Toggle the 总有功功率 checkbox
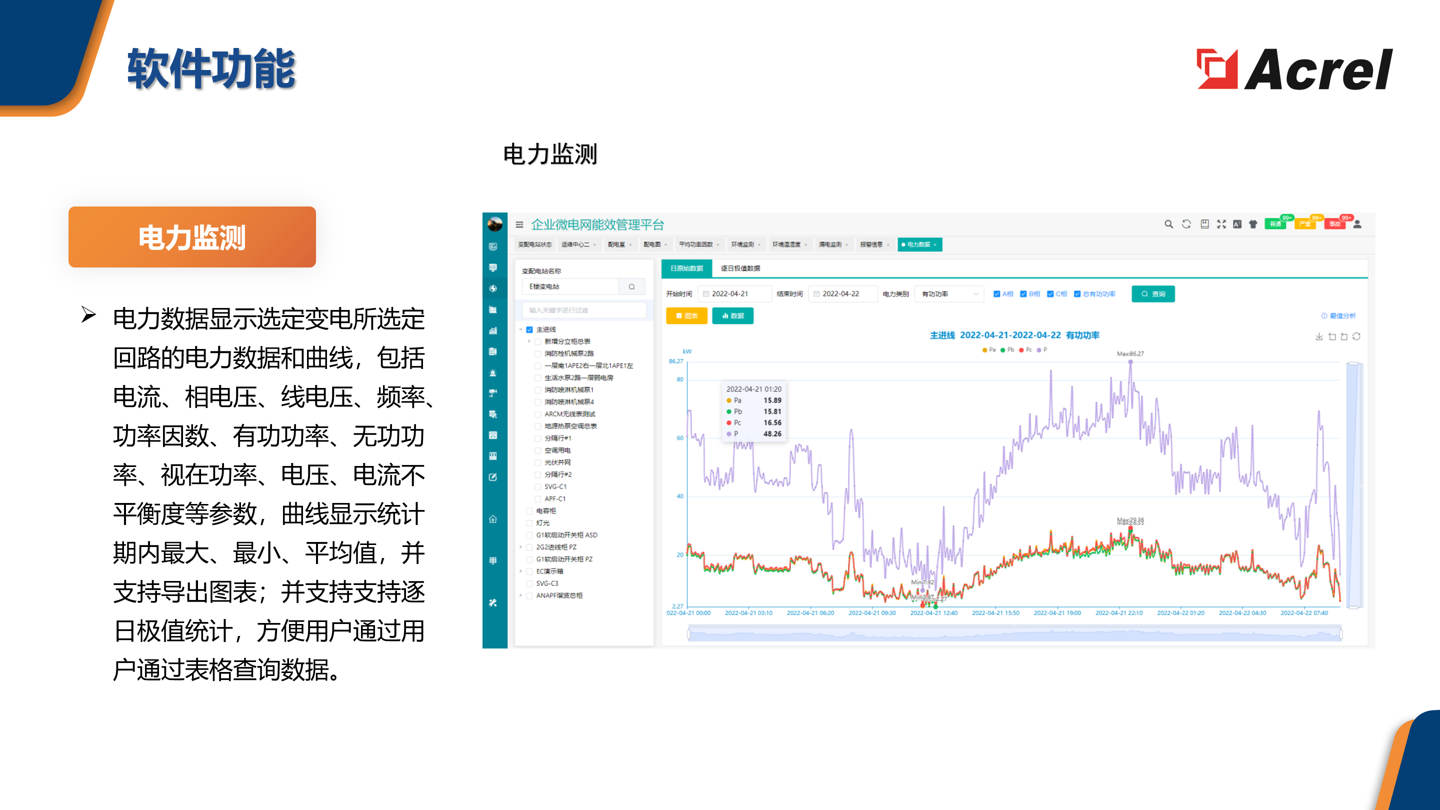The width and height of the screenshot is (1440, 810). click(1077, 294)
